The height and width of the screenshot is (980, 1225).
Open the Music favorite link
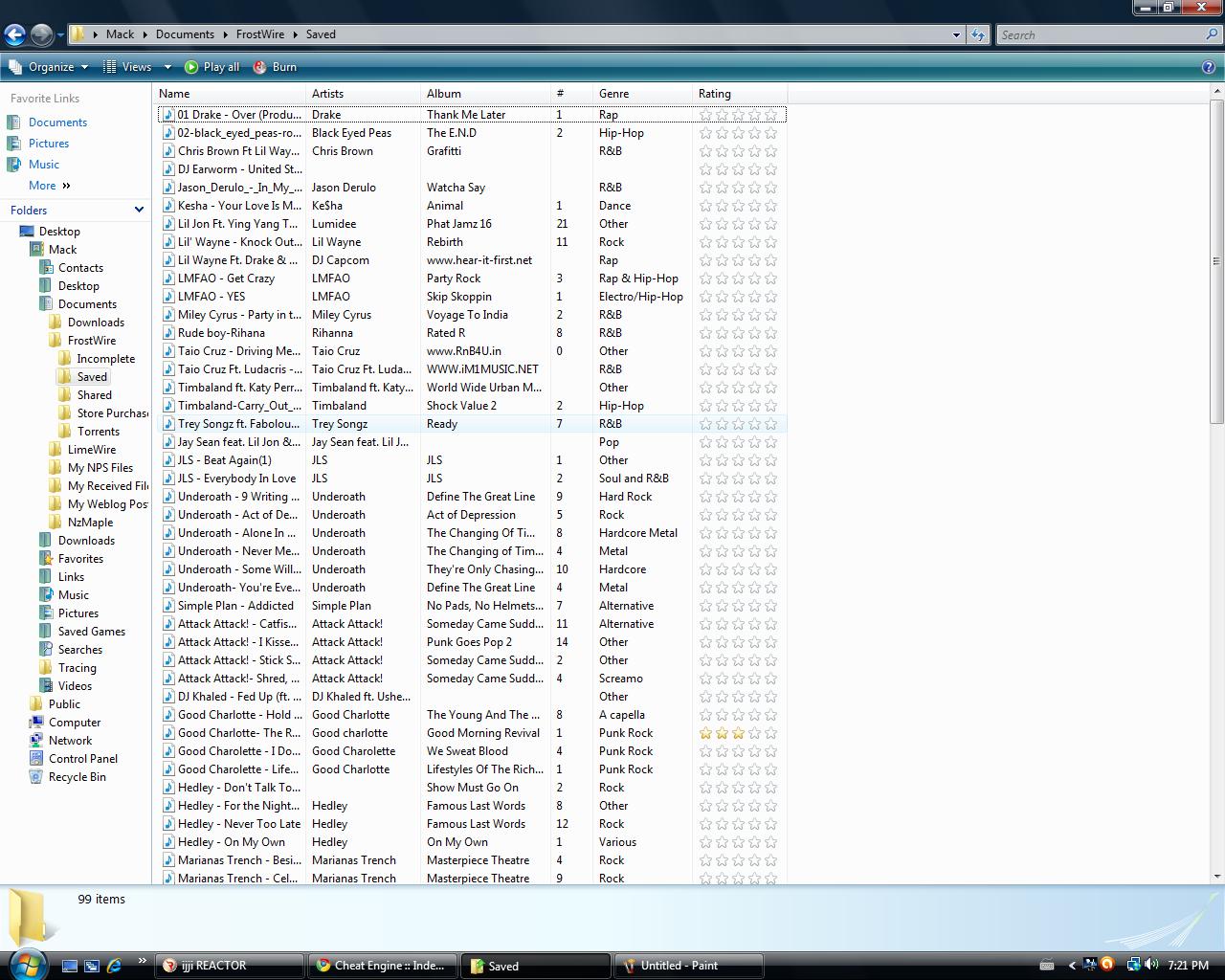pos(43,165)
